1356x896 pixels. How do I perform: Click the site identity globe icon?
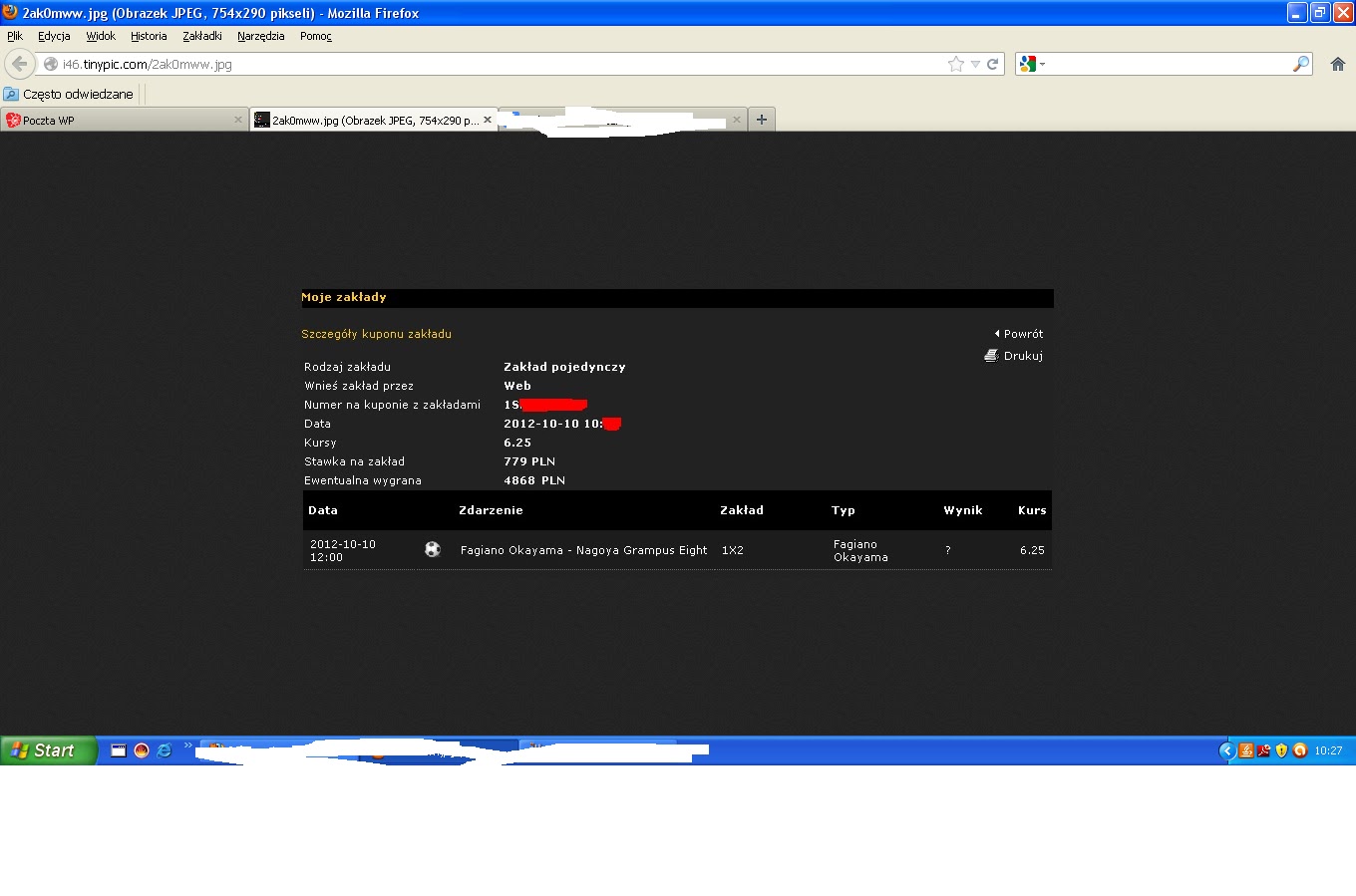[x=51, y=64]
